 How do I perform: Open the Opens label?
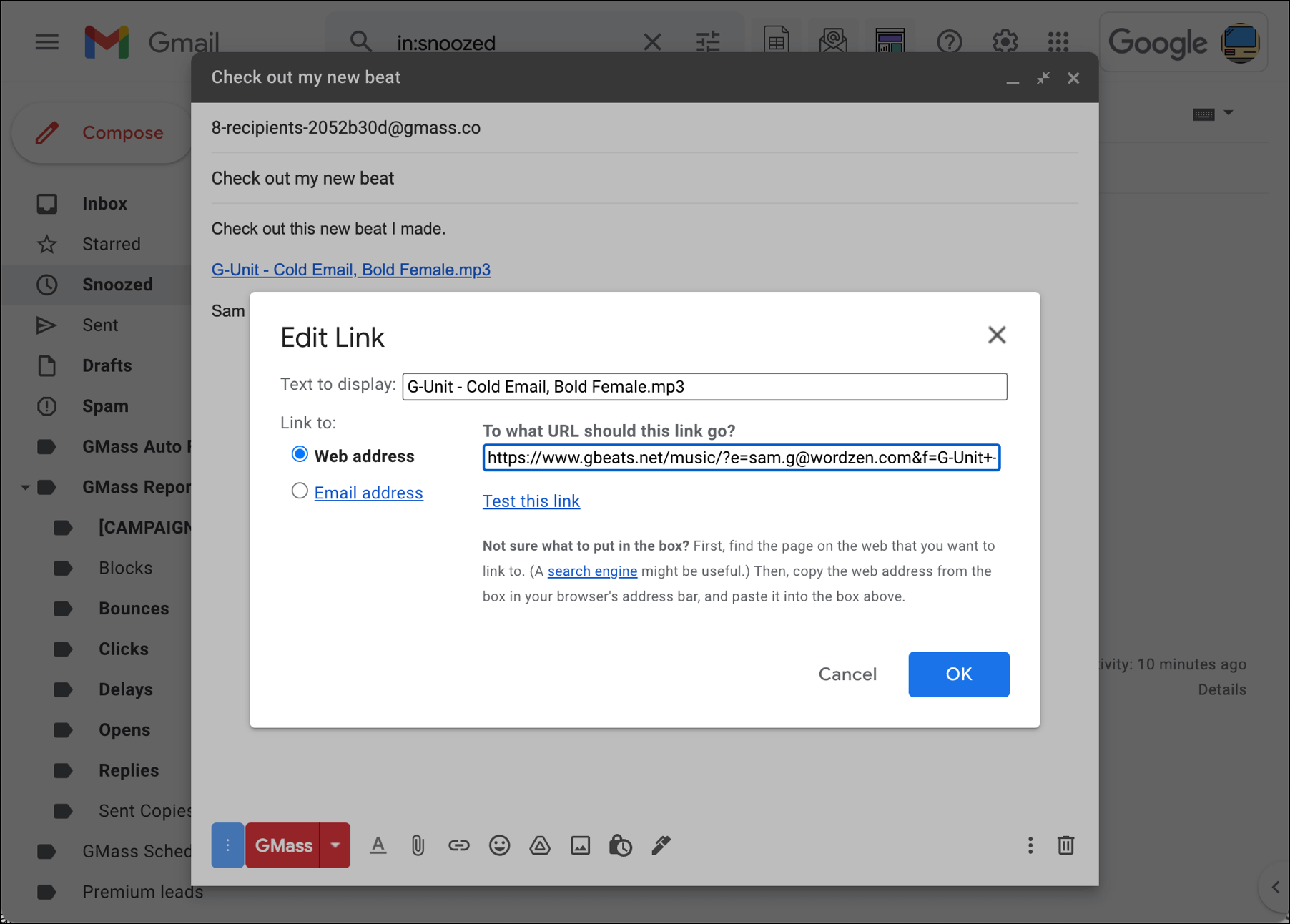pyautogui.click(x=124, y=730)
